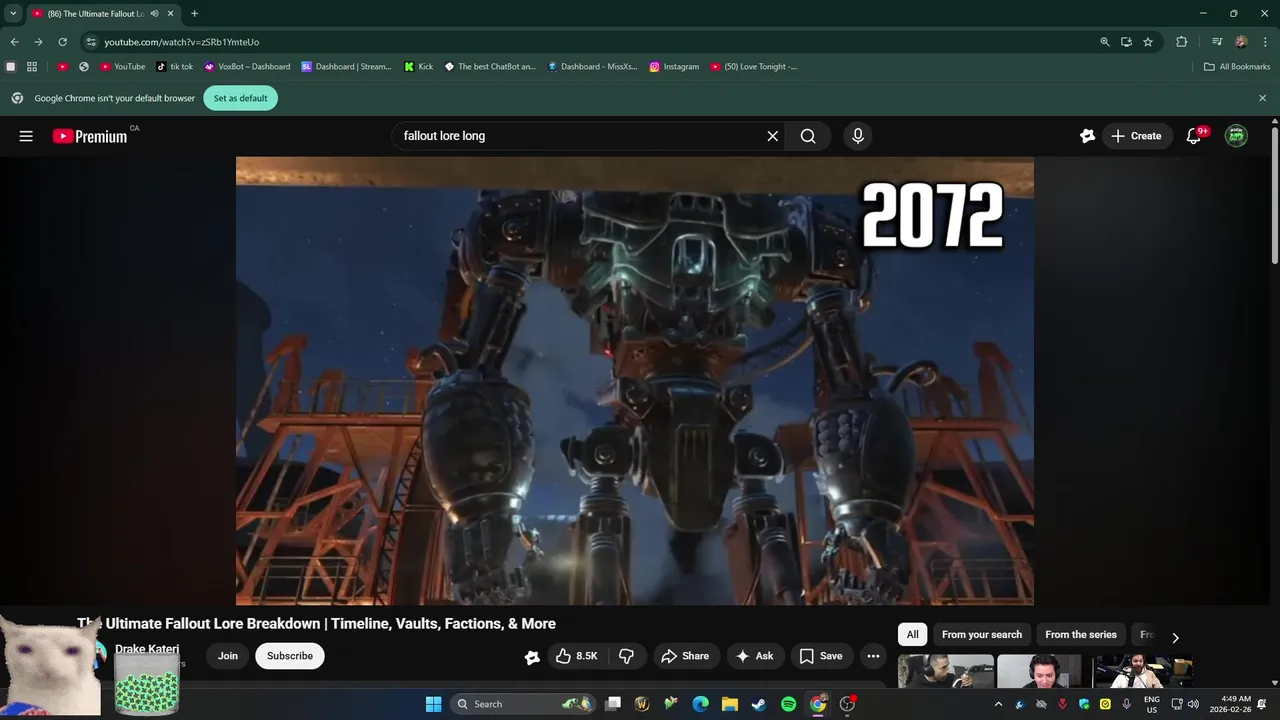The width and height of the screenshot is (1280, 720).
Task: Reload the page in Chrome
Action: (x=62, y=42)
